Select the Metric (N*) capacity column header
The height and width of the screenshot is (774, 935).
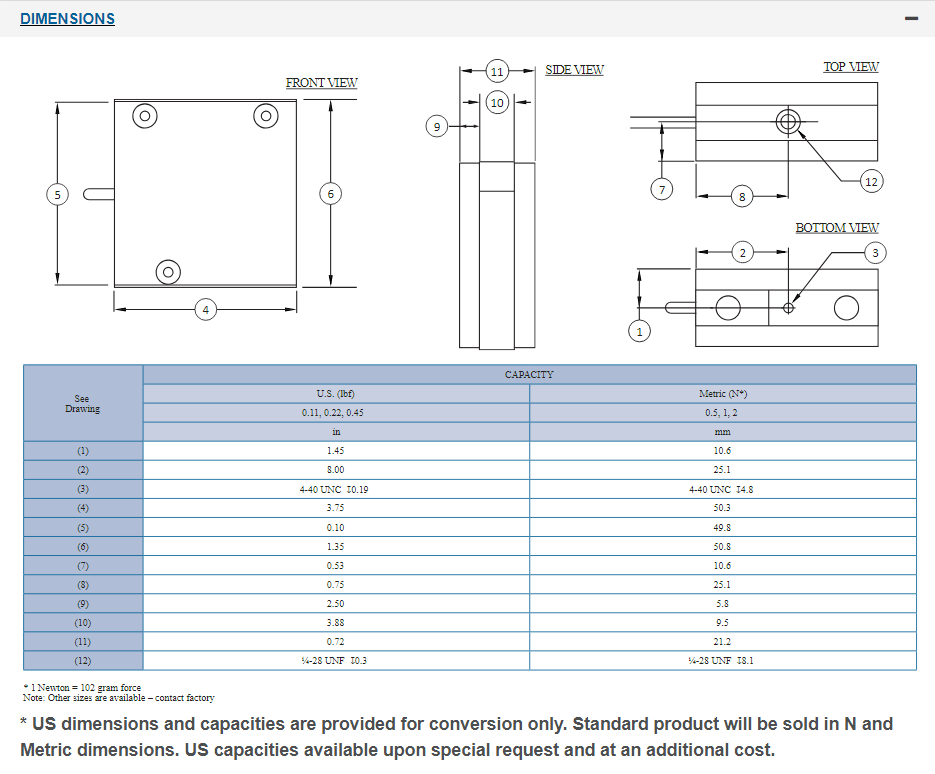coord(722,393)
